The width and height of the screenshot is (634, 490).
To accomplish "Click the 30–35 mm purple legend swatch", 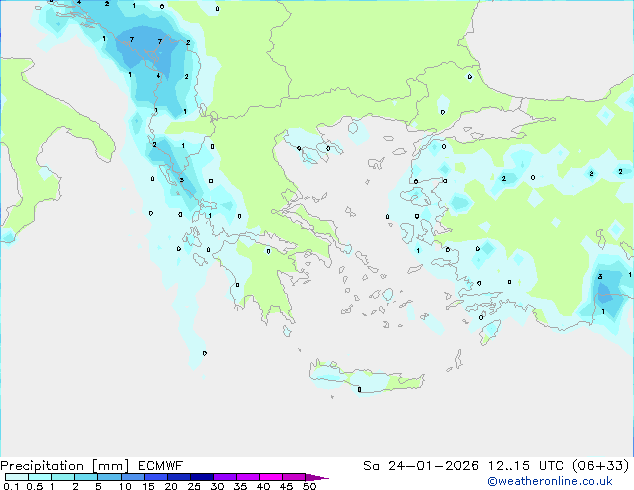I will 224,477.
